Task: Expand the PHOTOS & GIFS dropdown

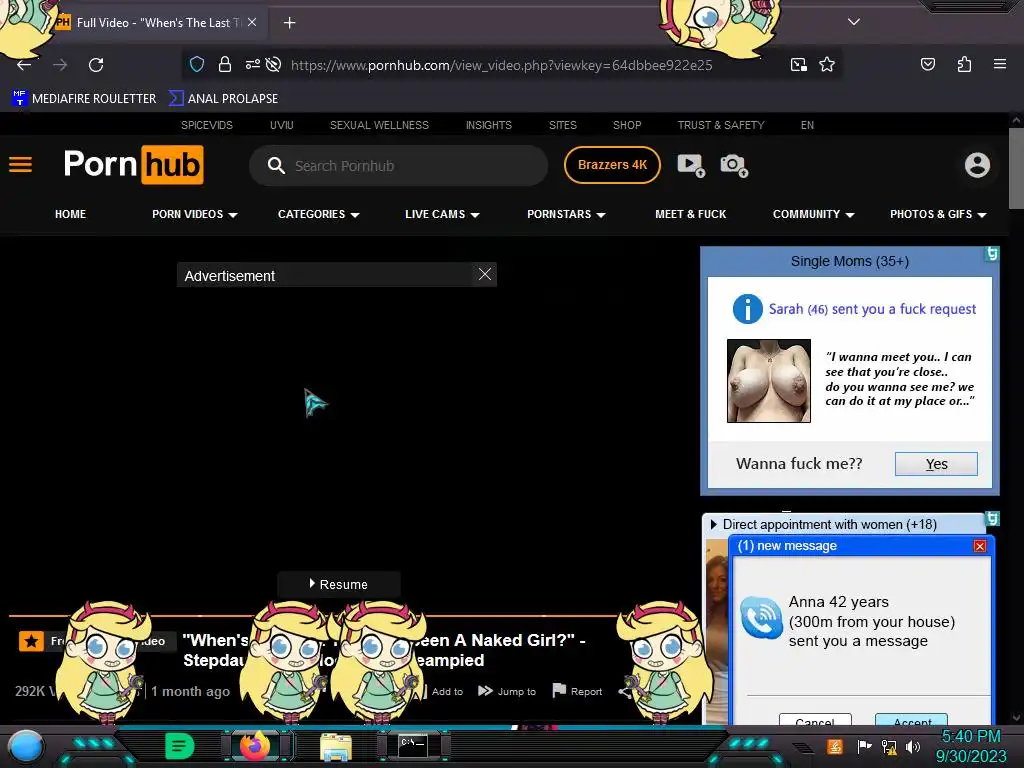Action: click(x=938, y=214)
